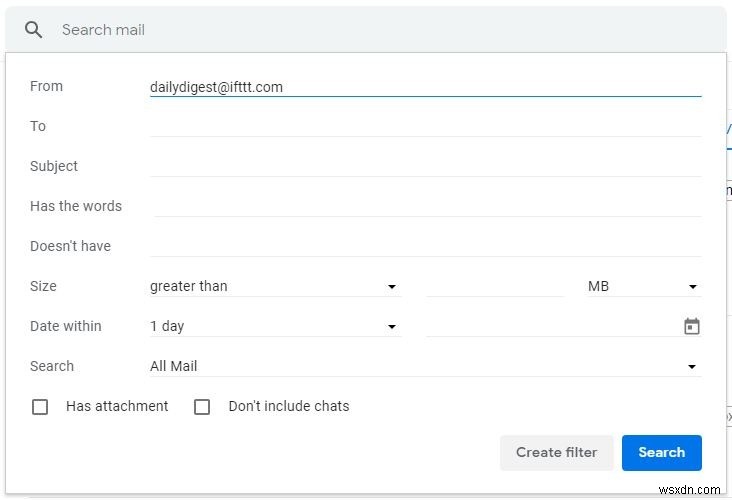Open the calendar date picker icon
The width and height of the screenshot is (732, 500).
pos(691,326)
